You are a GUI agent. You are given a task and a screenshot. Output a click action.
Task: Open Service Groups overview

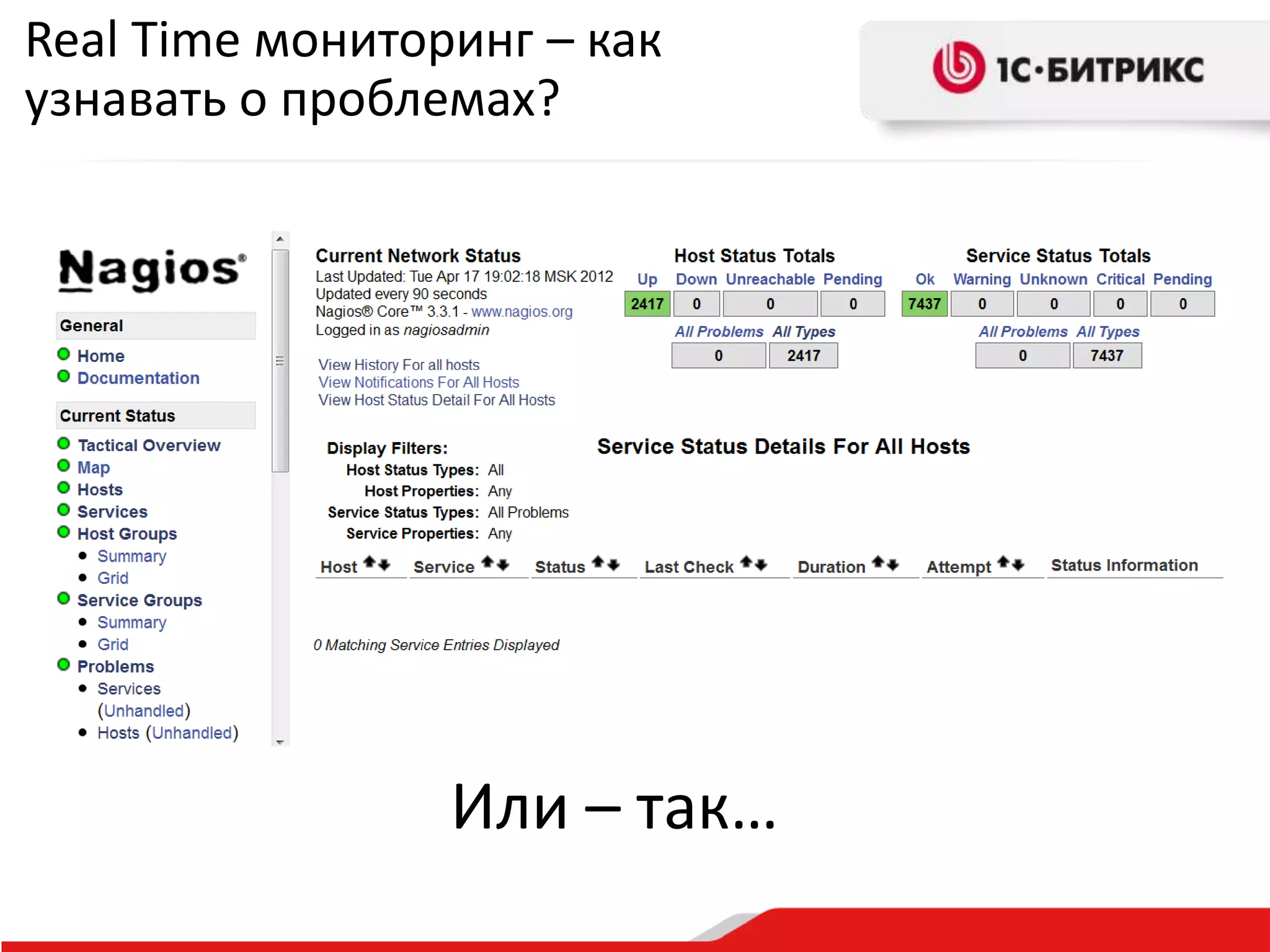click(x=140, y=601)
